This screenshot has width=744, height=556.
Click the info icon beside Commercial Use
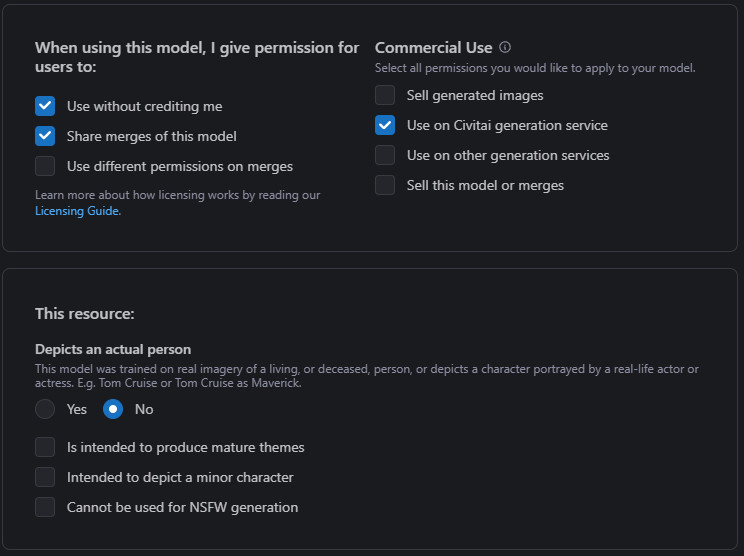click(505, 47)
